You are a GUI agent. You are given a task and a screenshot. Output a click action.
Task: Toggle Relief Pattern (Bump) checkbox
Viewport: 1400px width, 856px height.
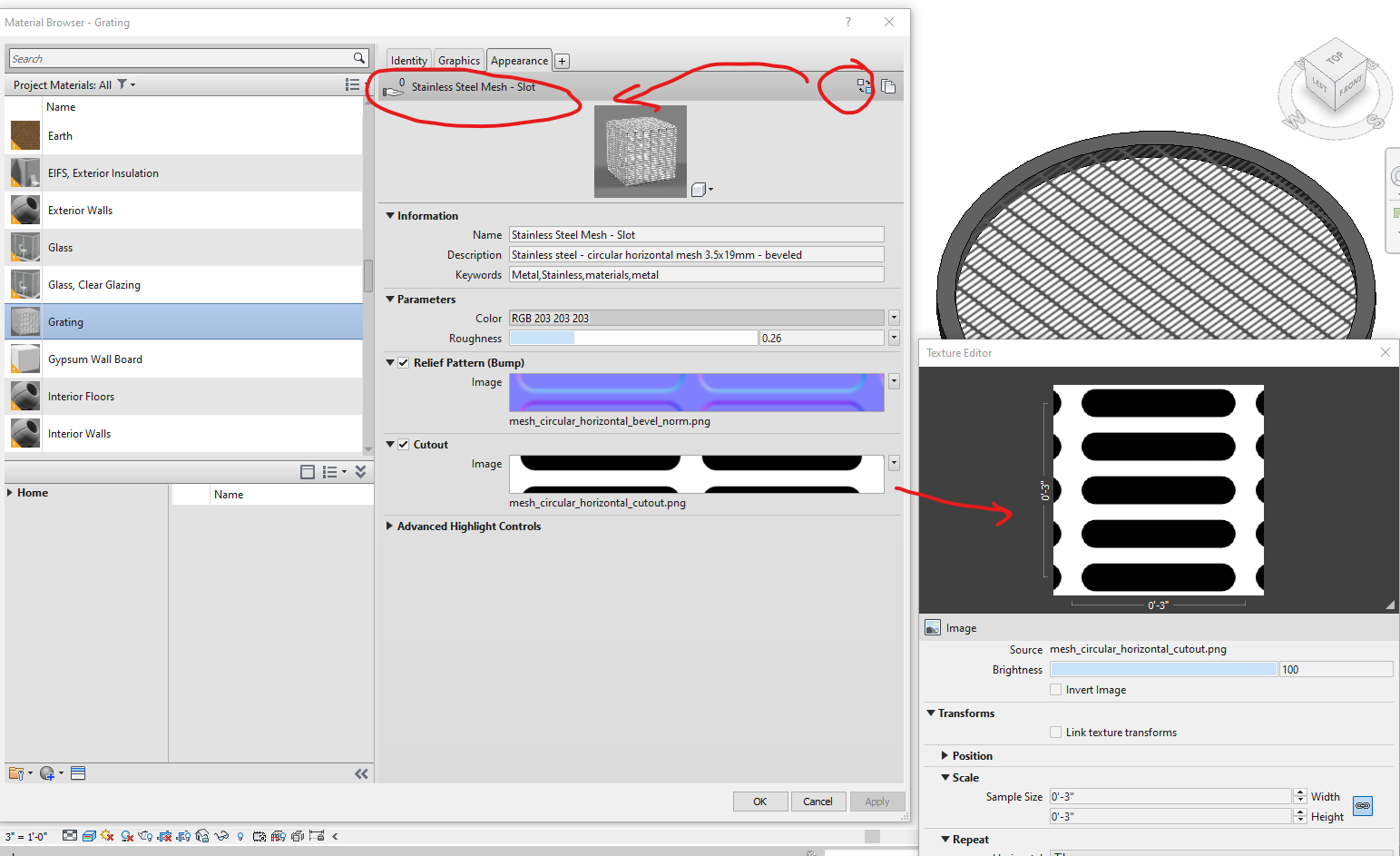[404, 362]
